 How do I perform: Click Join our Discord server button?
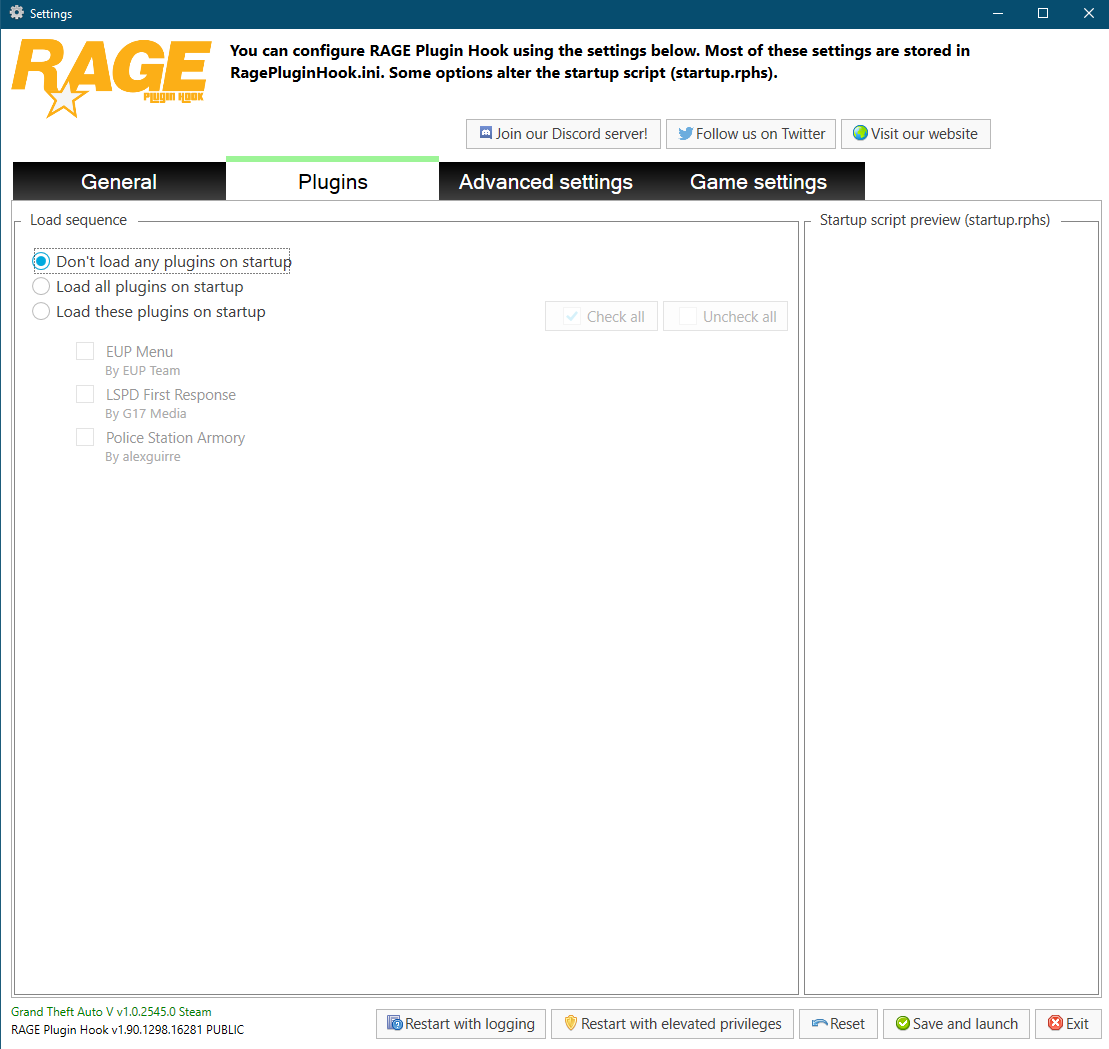(x=563, y=134)
